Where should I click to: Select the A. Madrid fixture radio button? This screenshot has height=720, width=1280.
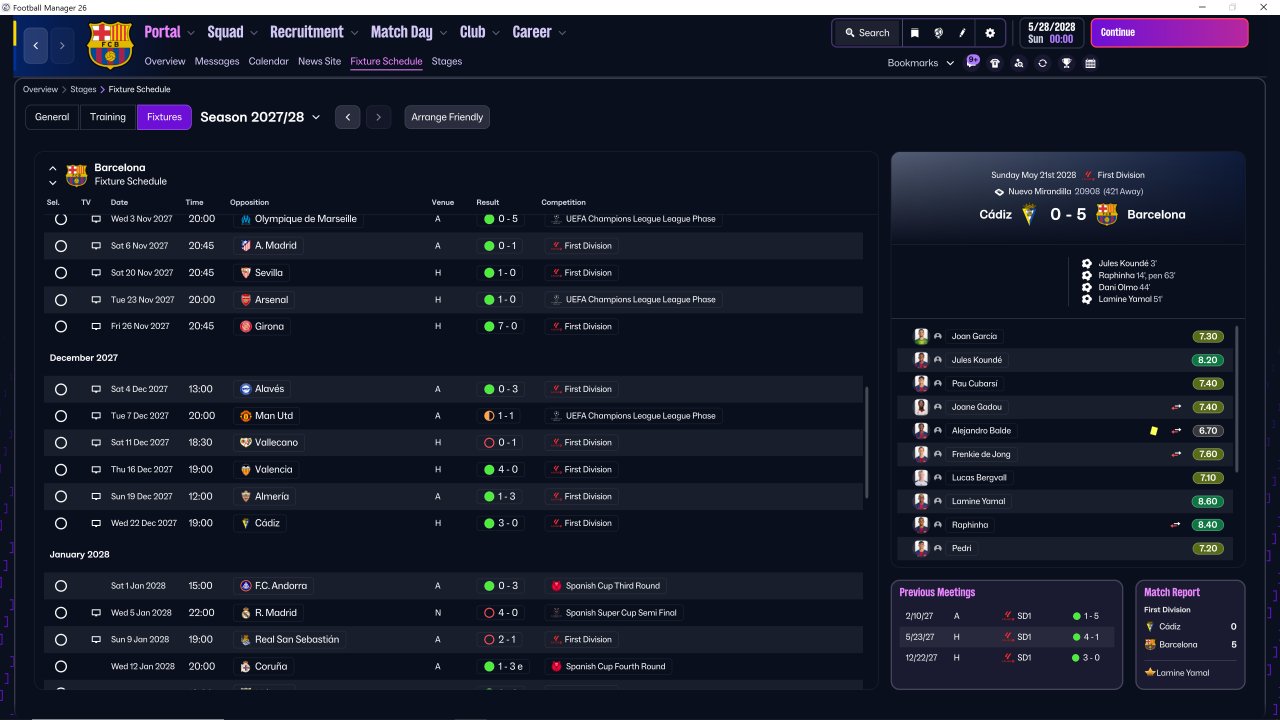coord(61,246)
